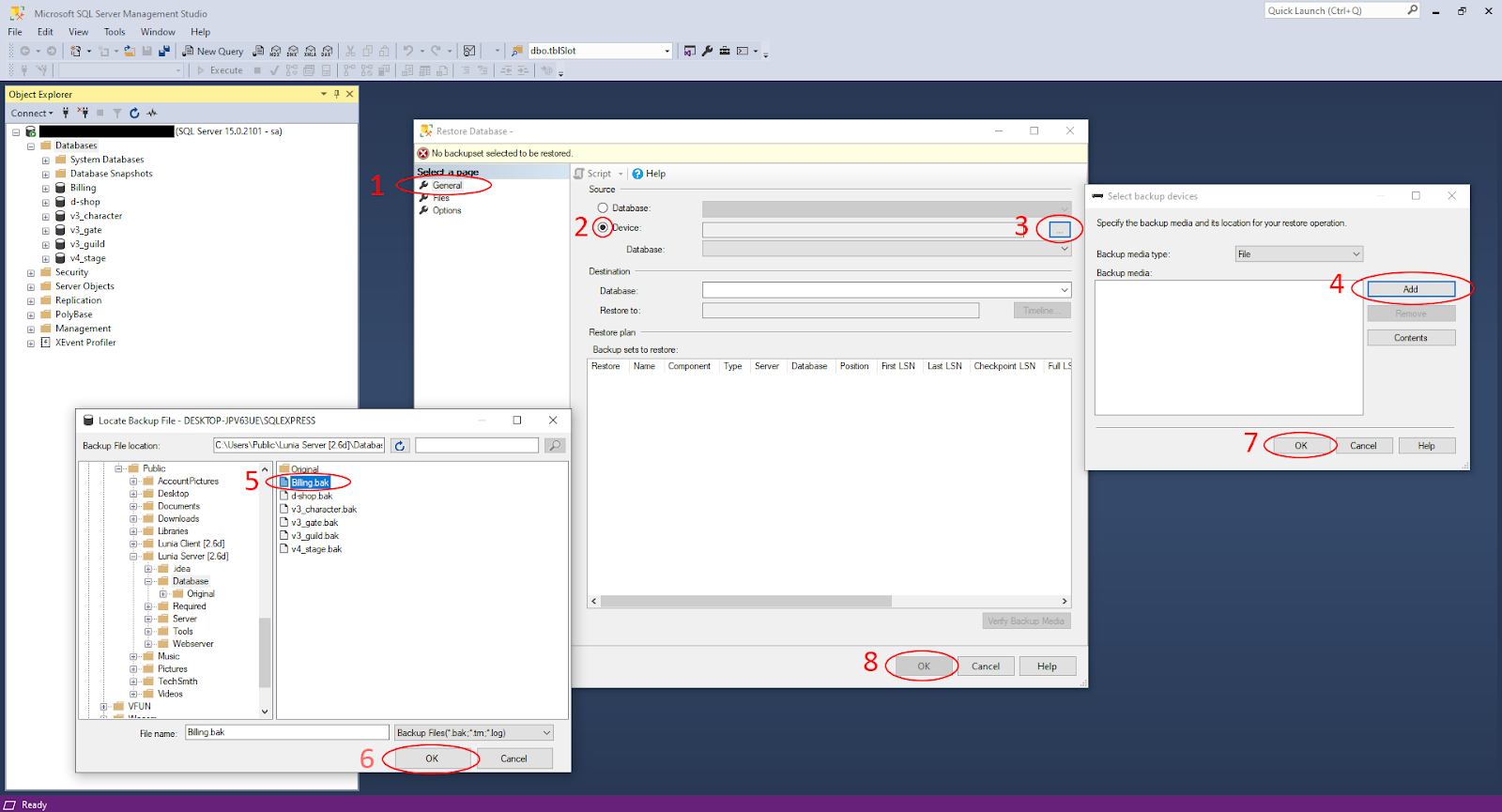The width and height of the screenshot is (1502, 812).
Task: Click the Disconnect plug icon in Object Explorer
Action: [x=83, y=113]
